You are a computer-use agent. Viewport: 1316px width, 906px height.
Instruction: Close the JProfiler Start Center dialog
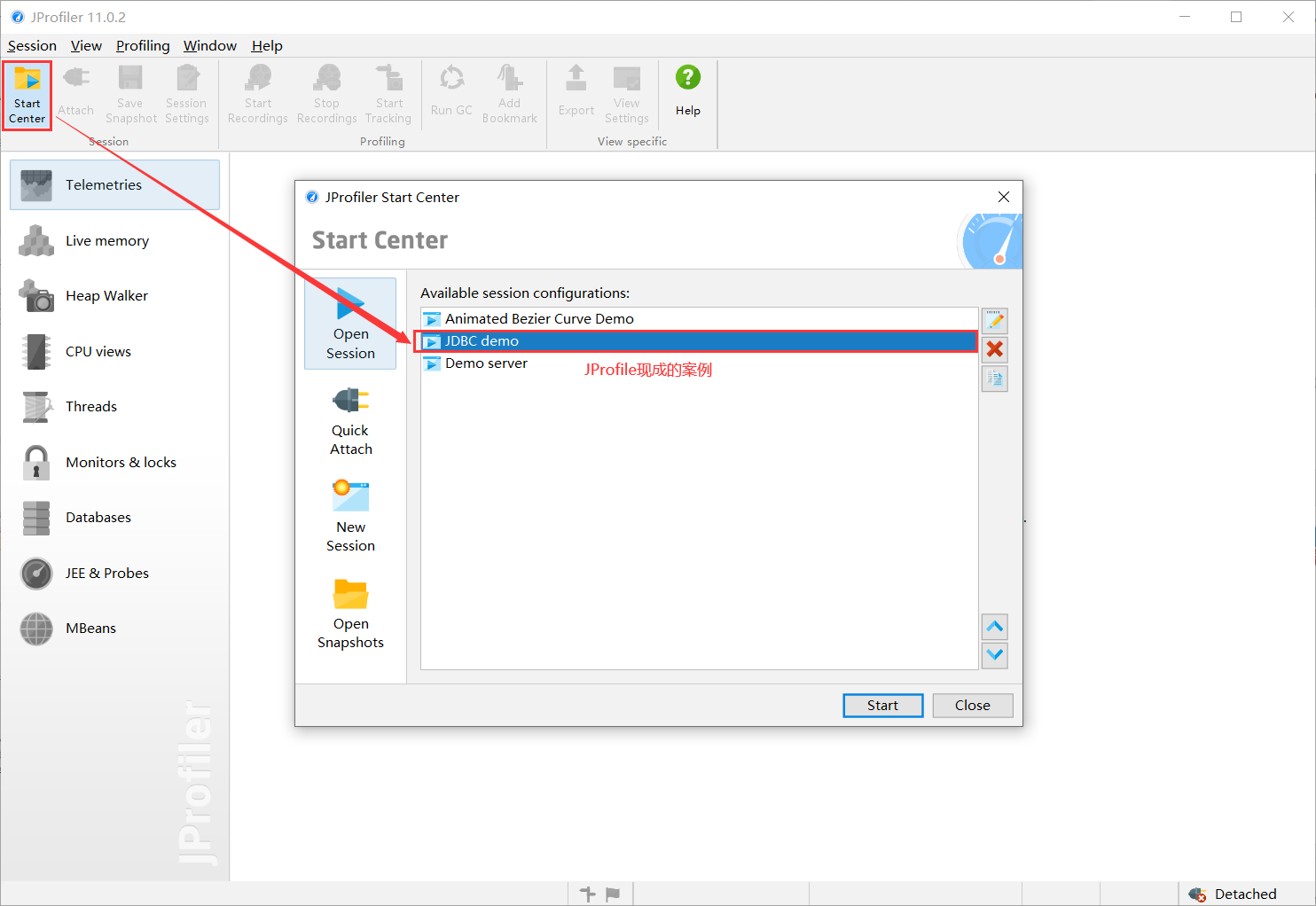coord(1004,197)
